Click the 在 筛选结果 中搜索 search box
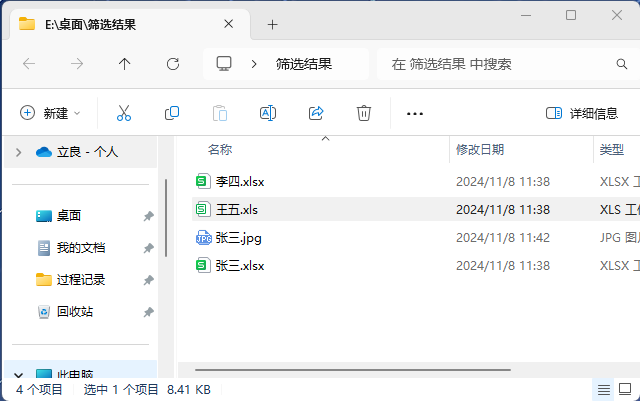The image size is (640, 401). [x=500, y=64]
